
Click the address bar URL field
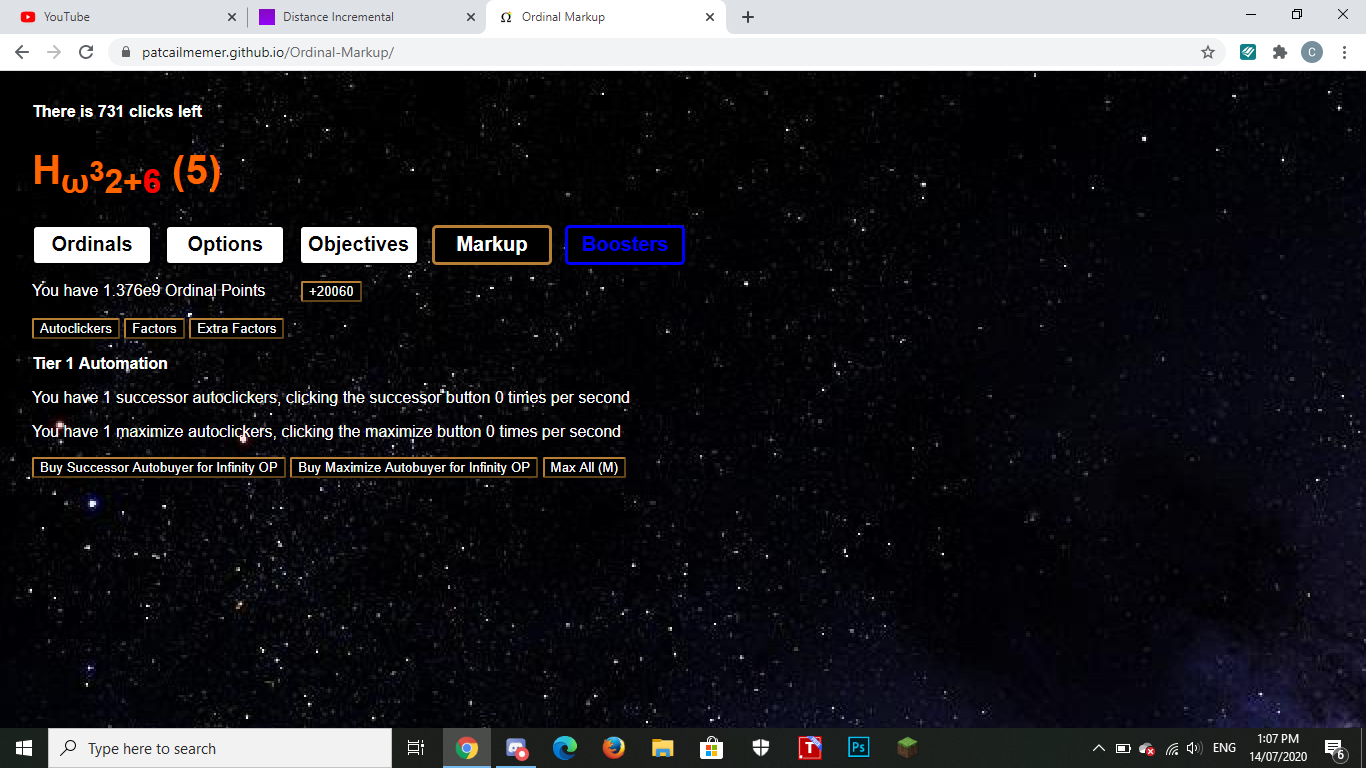click(x=660, y=52)
